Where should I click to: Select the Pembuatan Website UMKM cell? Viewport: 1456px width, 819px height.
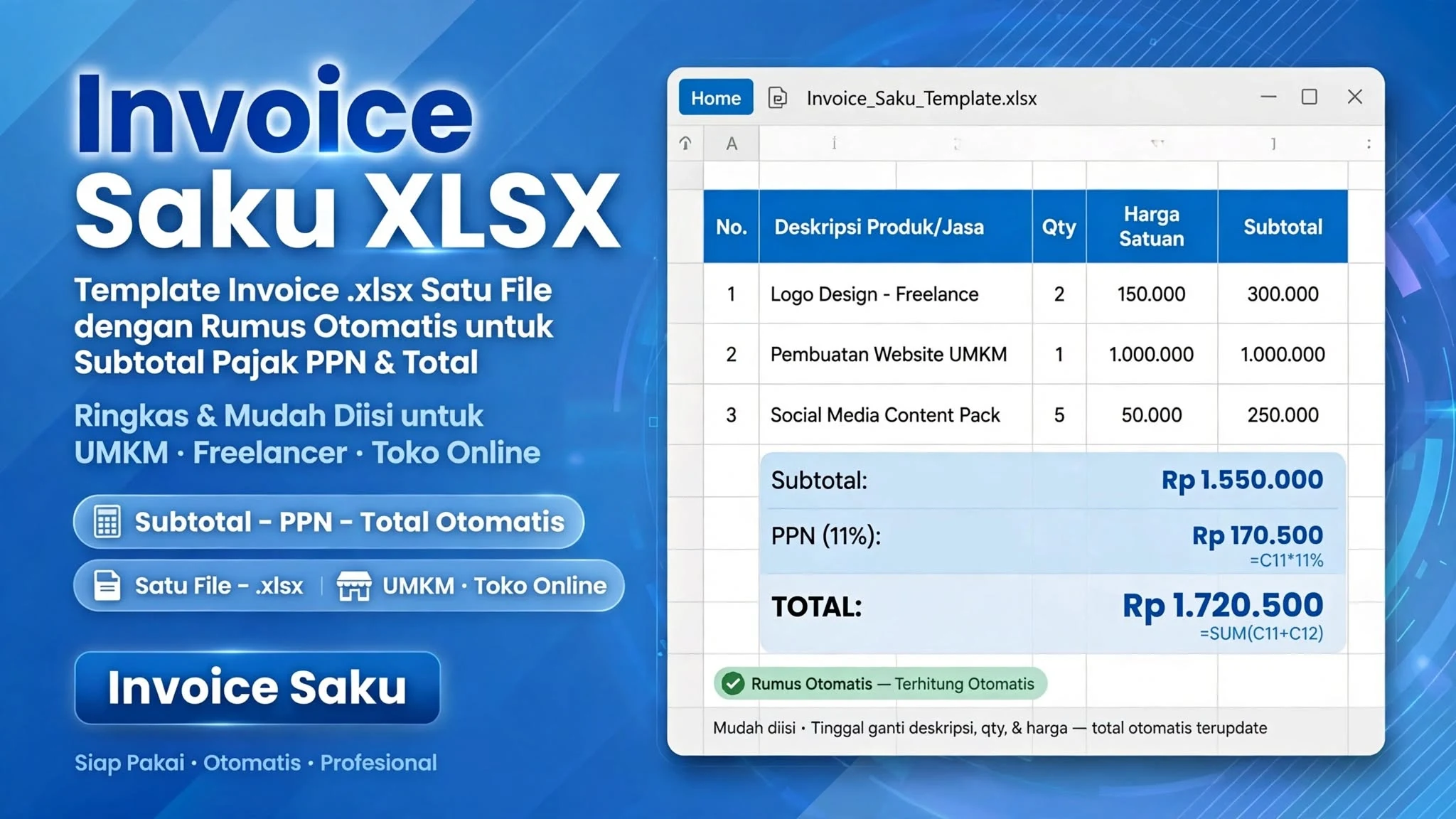point(895,354)
